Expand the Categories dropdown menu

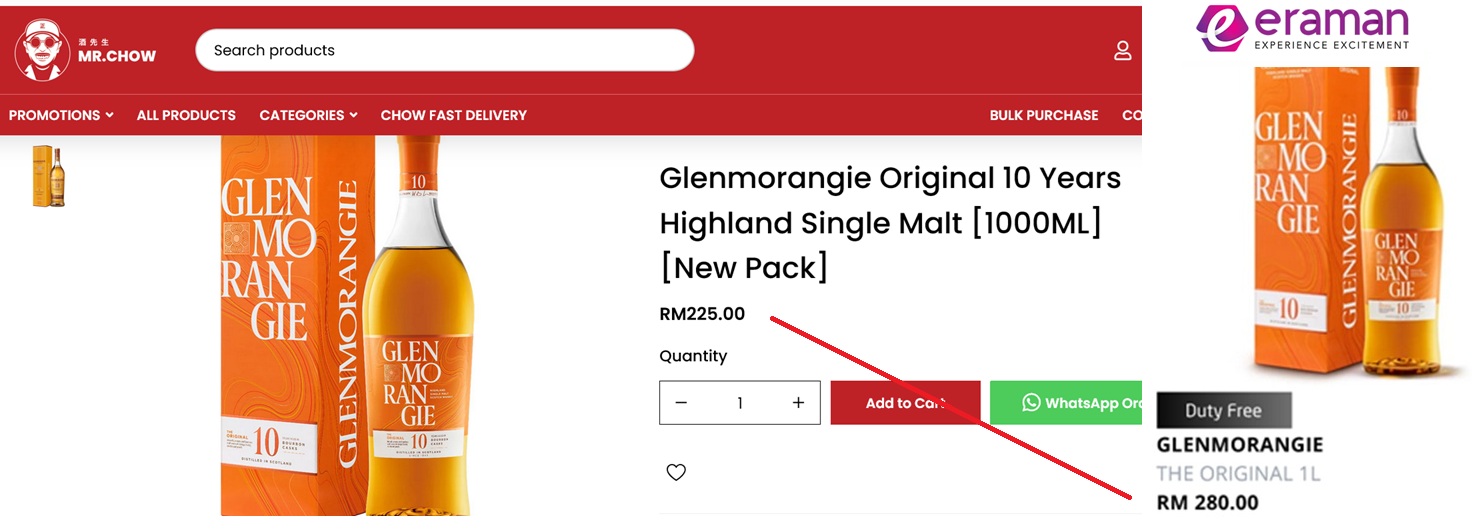click(308, 115)
